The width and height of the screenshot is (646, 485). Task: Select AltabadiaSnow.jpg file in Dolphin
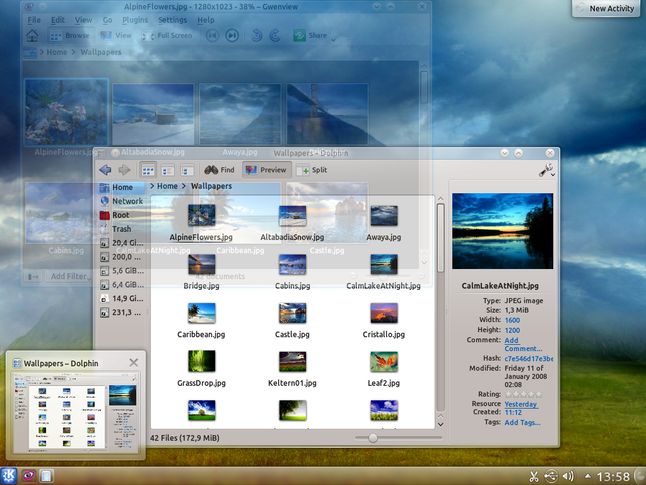(292, 223)
